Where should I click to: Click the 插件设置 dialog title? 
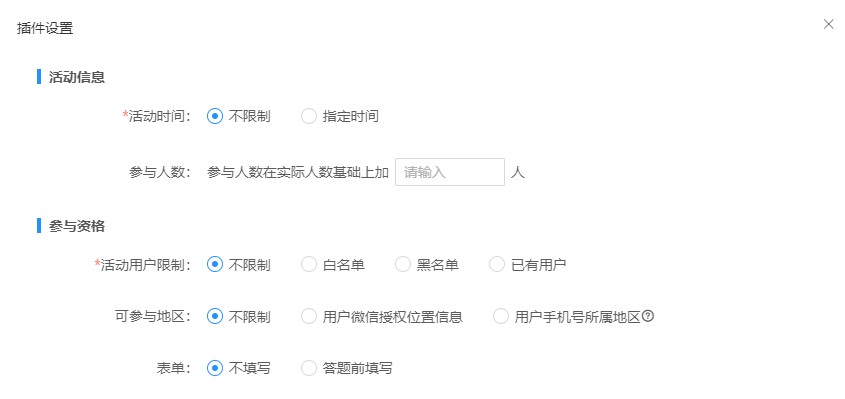pyautogui.click(x=45, y=29)
